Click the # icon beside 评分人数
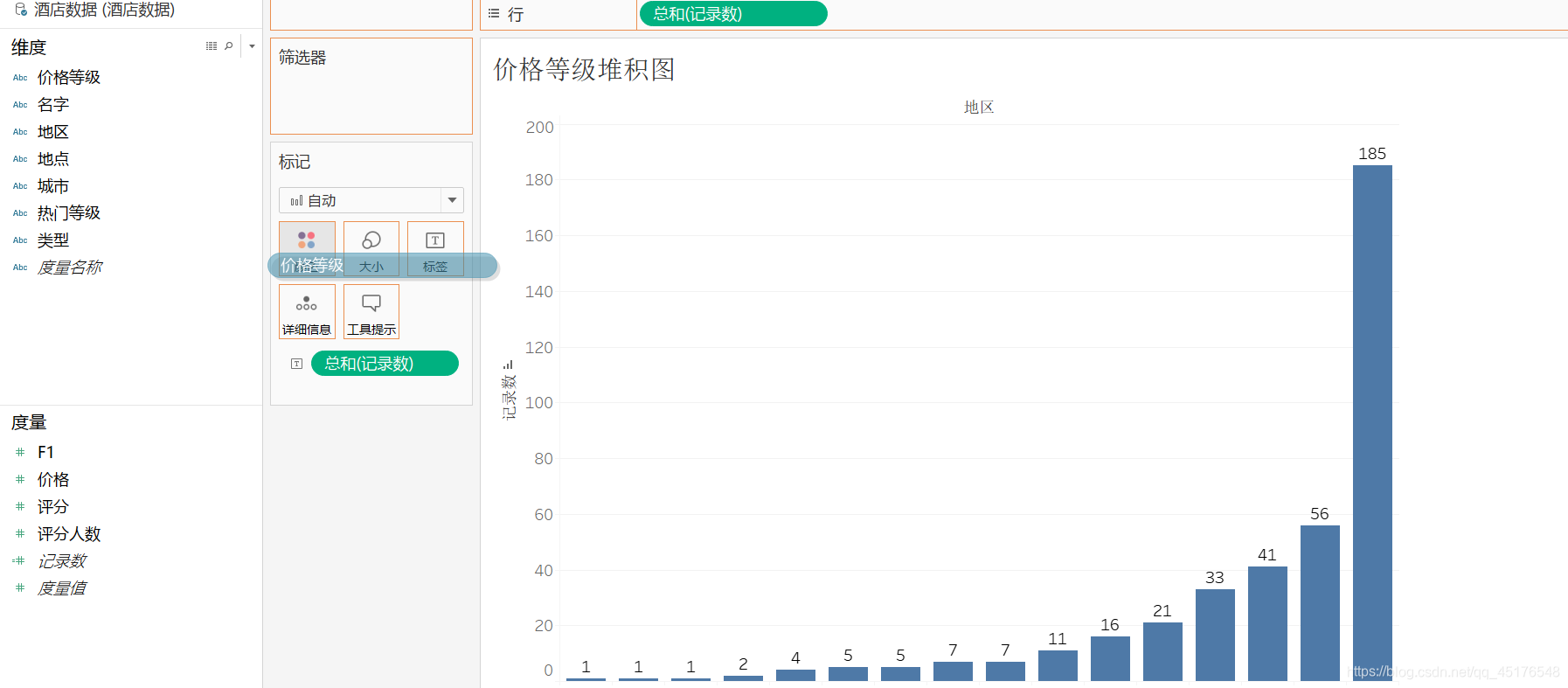This screenshot has width=1568, height=688. (x=20, y=533)
